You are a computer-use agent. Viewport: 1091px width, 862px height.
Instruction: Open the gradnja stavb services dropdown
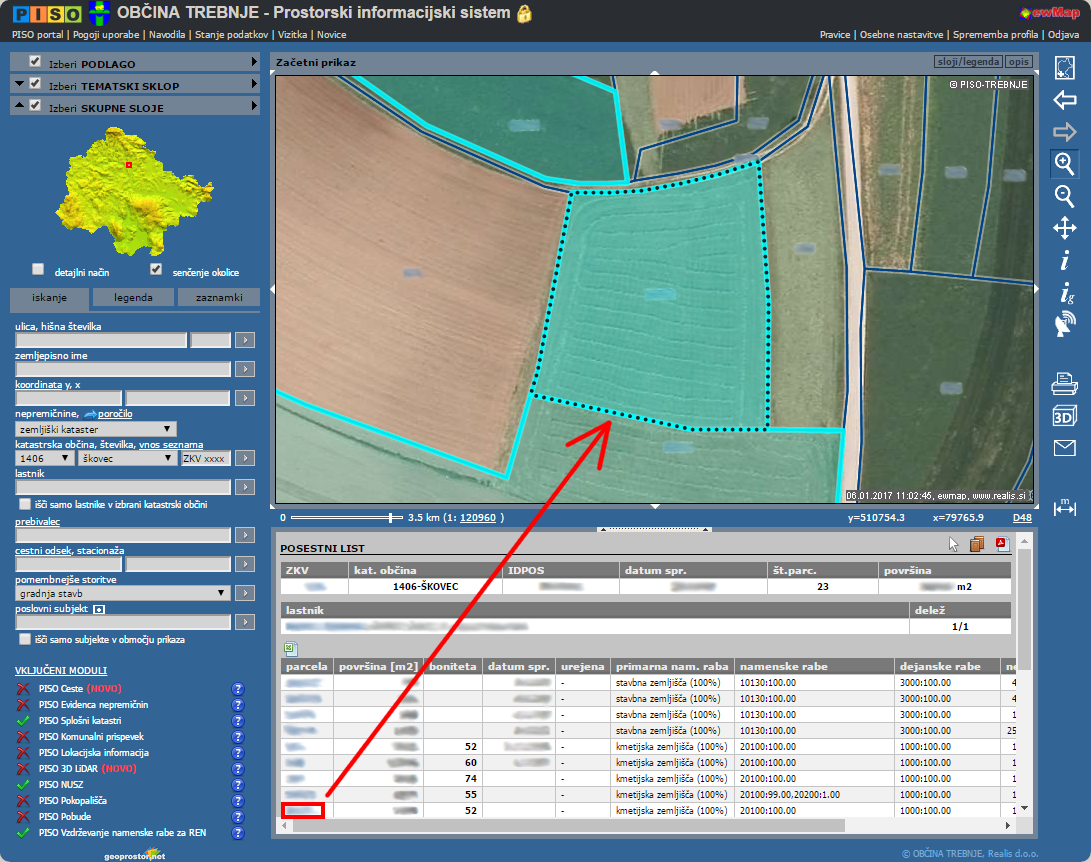point(123,593)
